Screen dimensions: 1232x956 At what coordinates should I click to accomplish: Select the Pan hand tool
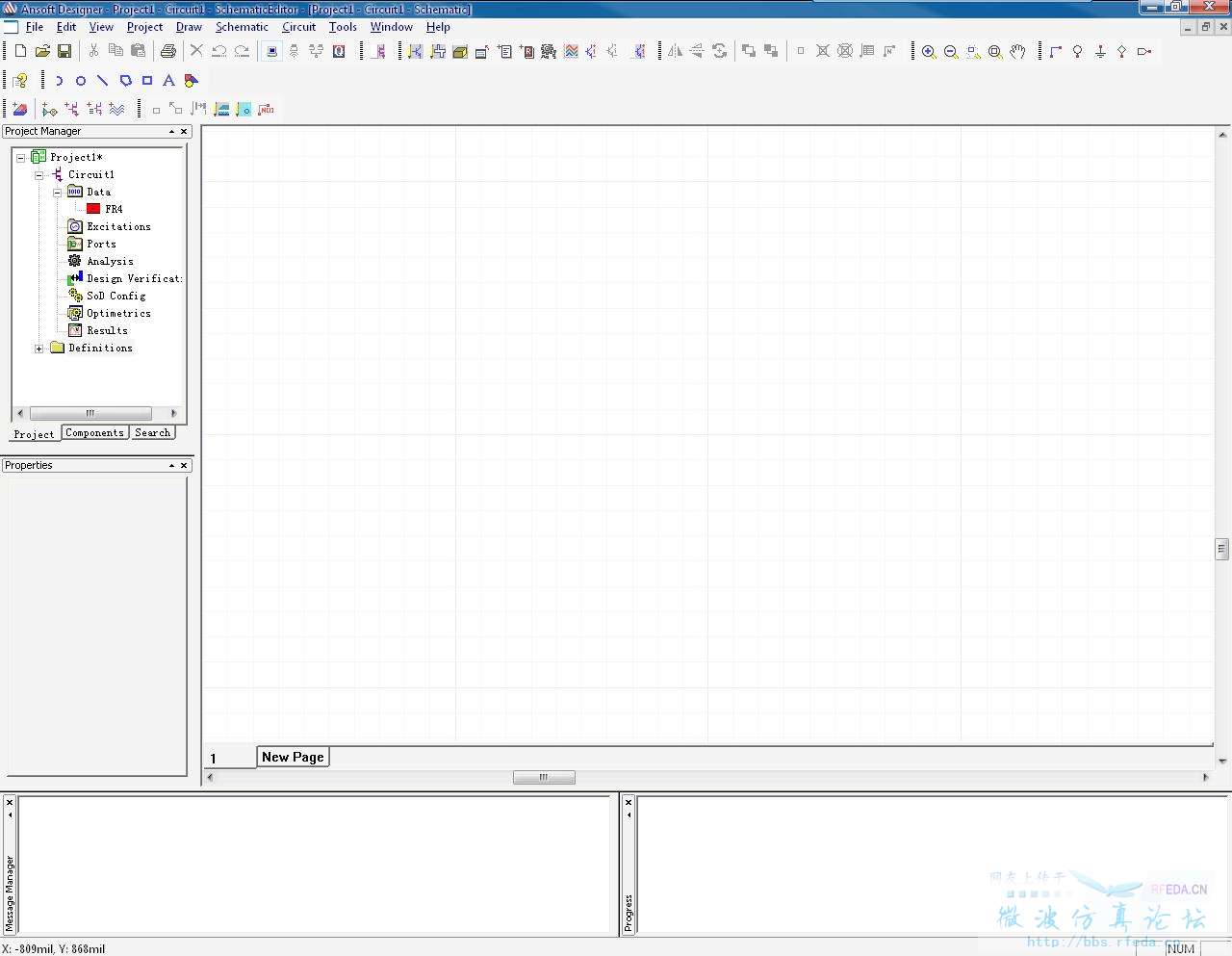1017,51
